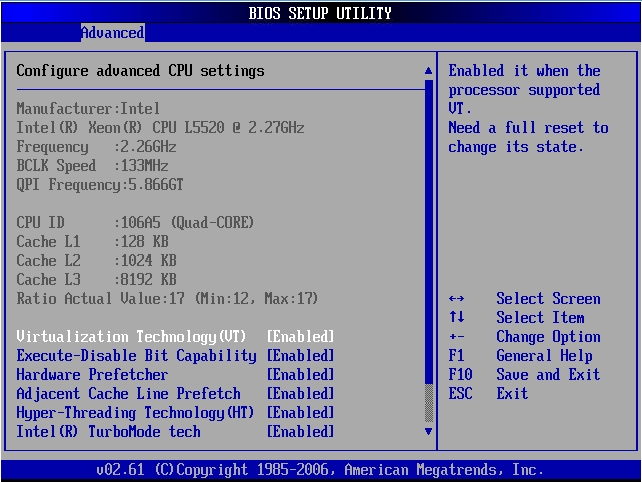Viewport: 642px width, 482px height.
Task: Click CPU ID :106A5 line
Action: click(135, 222)
